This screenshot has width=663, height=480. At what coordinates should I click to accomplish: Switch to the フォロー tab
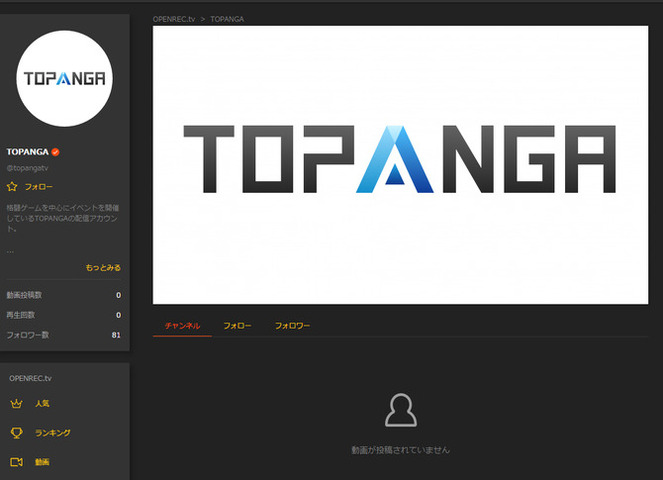(x=237, y=326)
